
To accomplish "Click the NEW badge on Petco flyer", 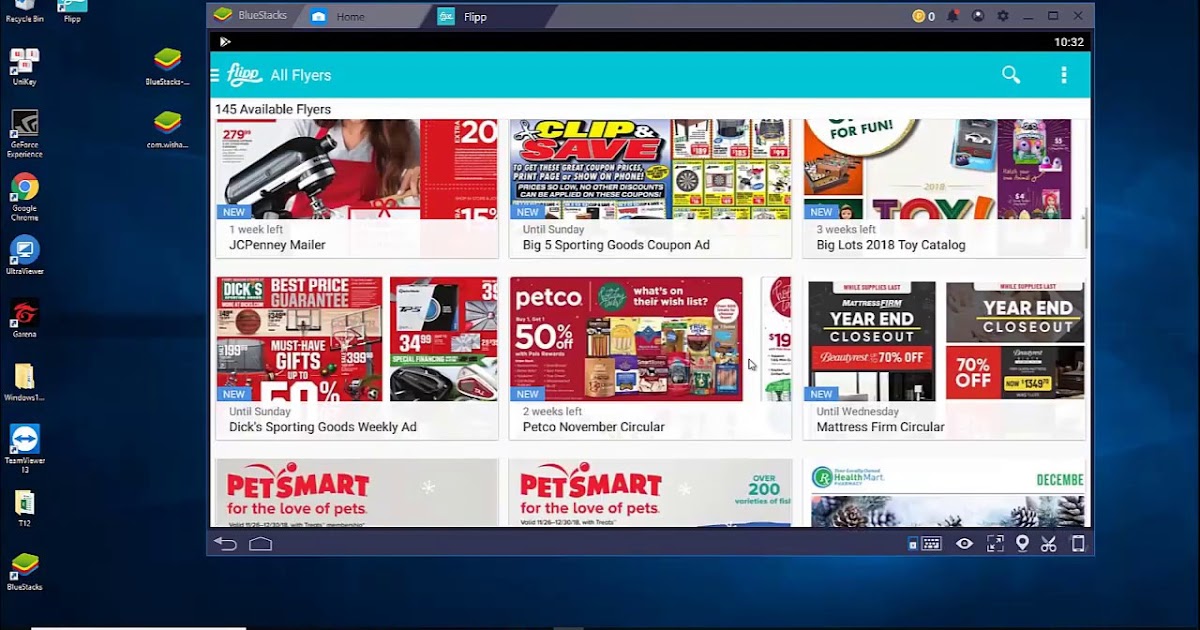I will click(x=527, y=394).
